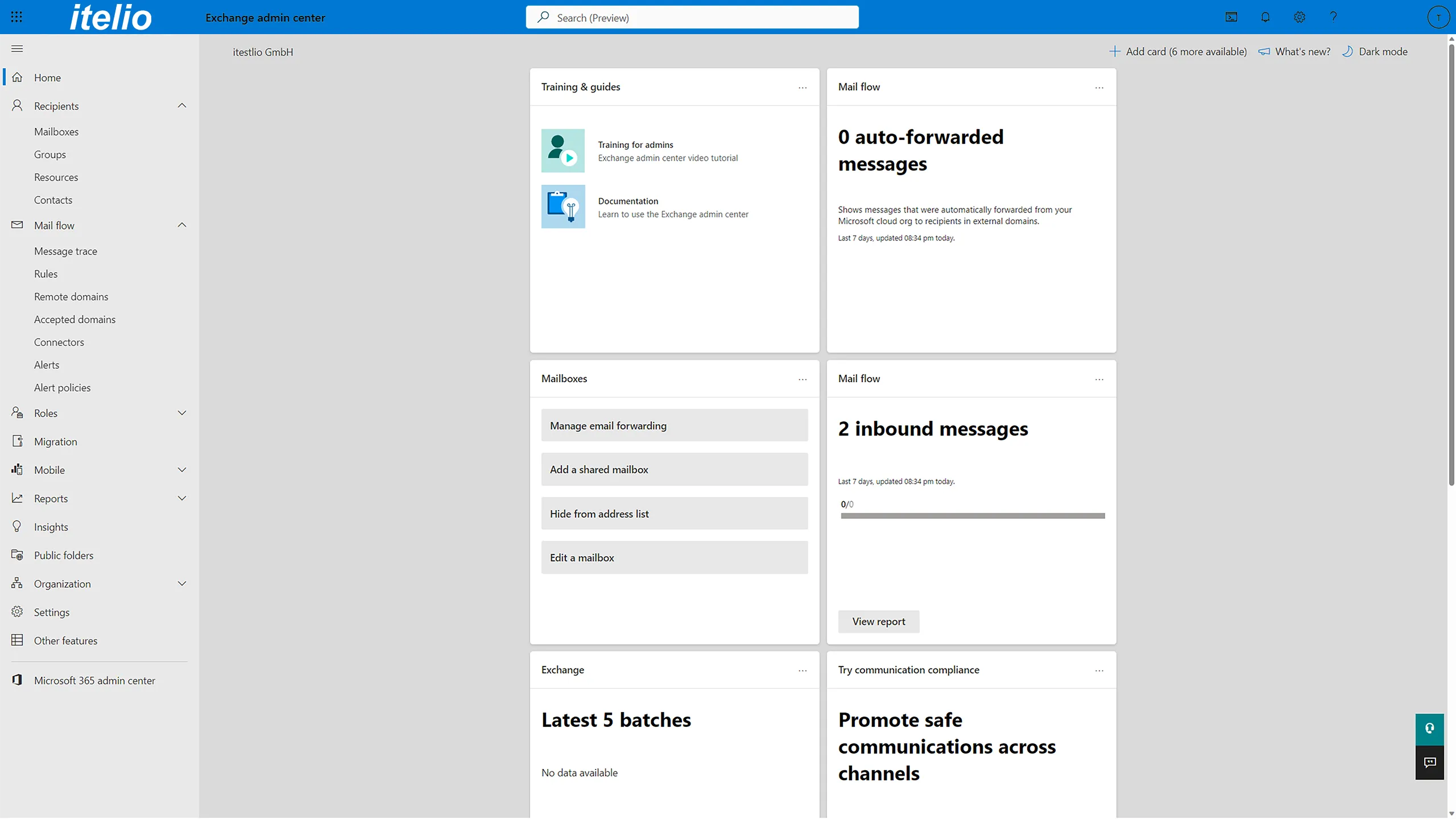Click the sidebar Settings gear icon
Viewport: 1456px width, 819px height.
click(x=17, y=612)
